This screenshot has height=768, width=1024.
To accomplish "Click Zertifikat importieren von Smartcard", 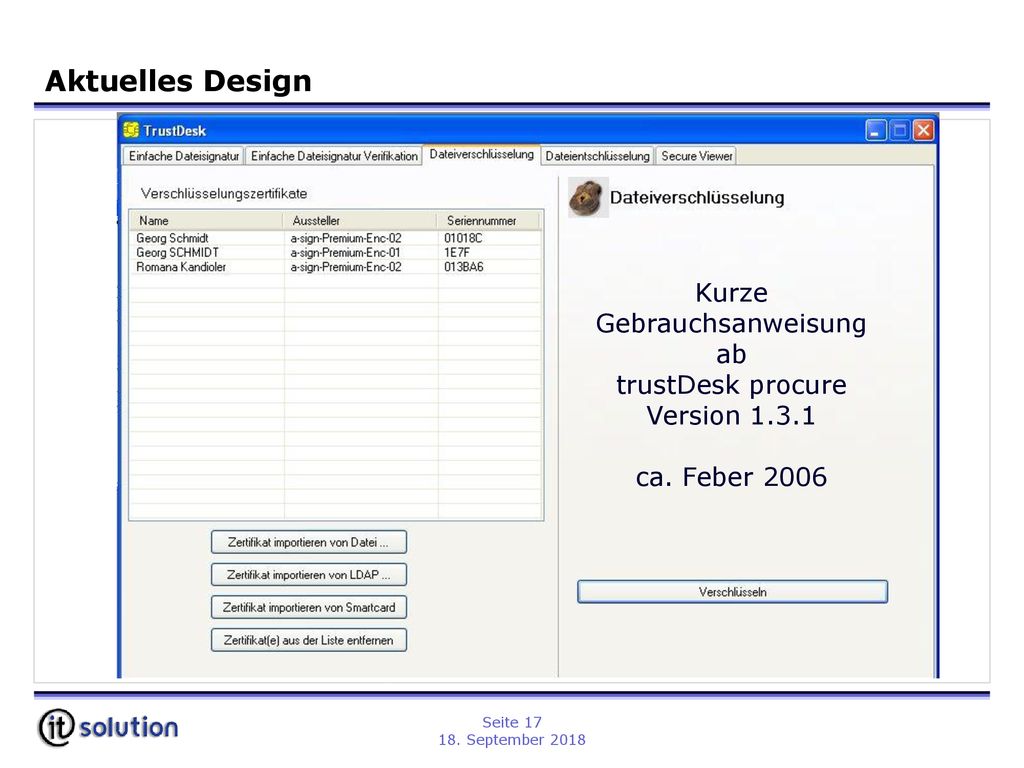I will (309, 607).
